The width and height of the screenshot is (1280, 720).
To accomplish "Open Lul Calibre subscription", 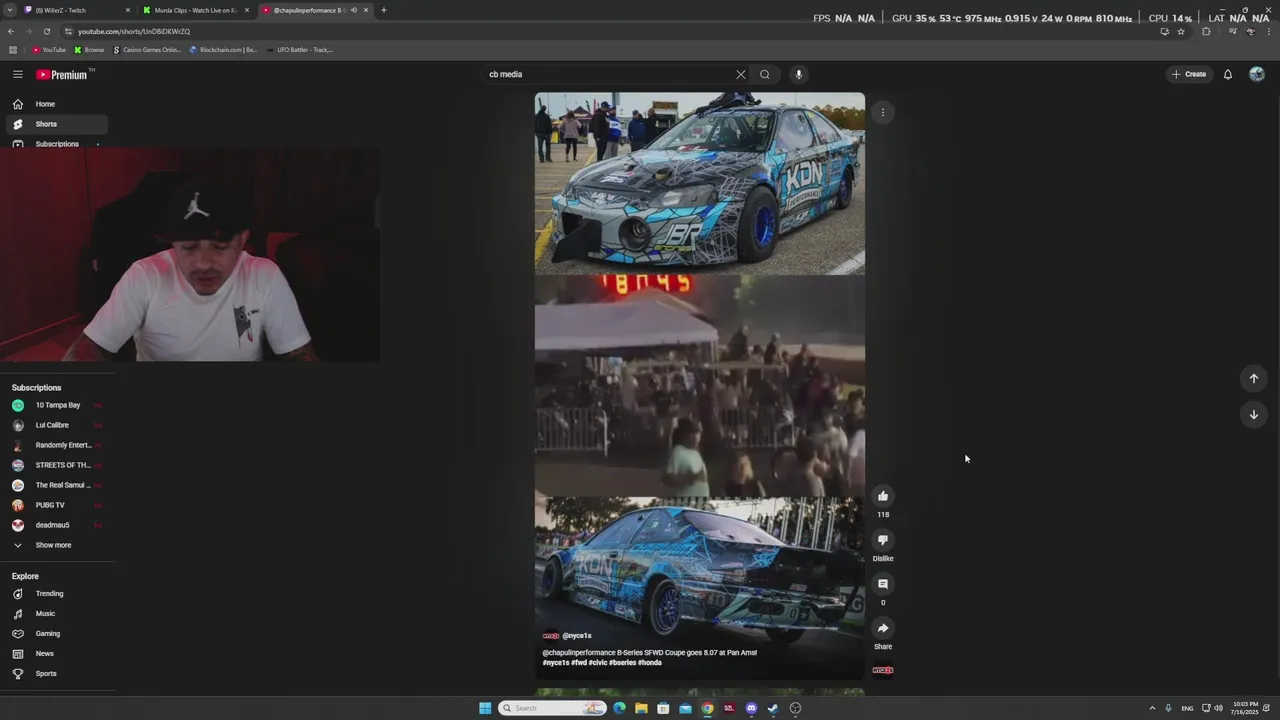I will [x=58, y=425].
